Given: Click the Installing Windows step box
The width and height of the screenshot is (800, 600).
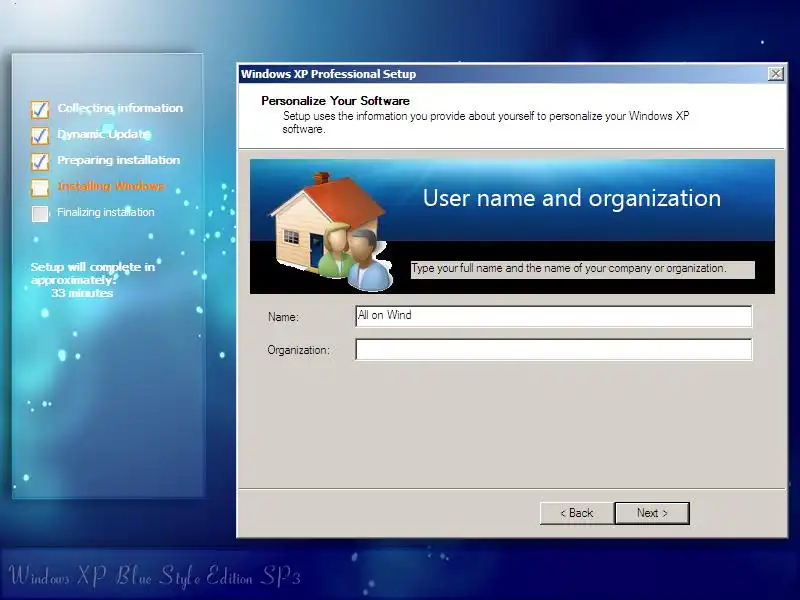Looking at the screenshot, I should pyautogui.click(x=40, y=187).
